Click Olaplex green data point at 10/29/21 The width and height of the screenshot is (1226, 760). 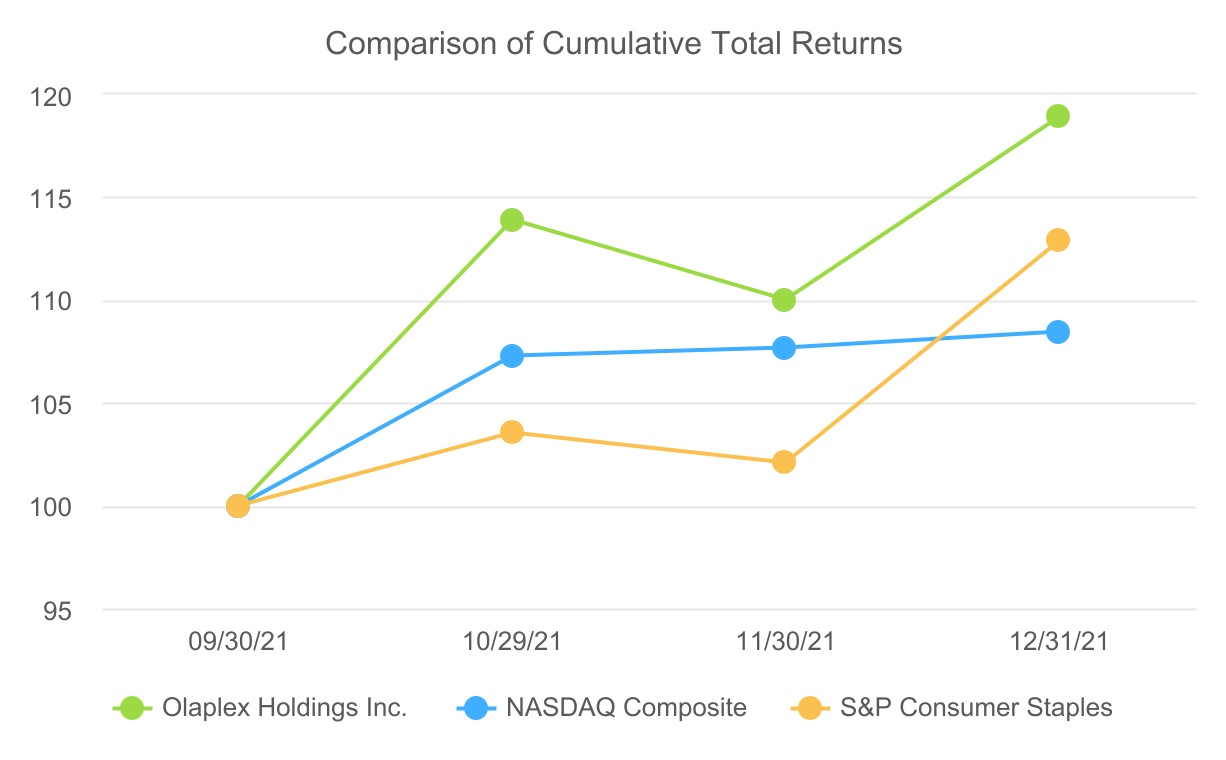512,220
